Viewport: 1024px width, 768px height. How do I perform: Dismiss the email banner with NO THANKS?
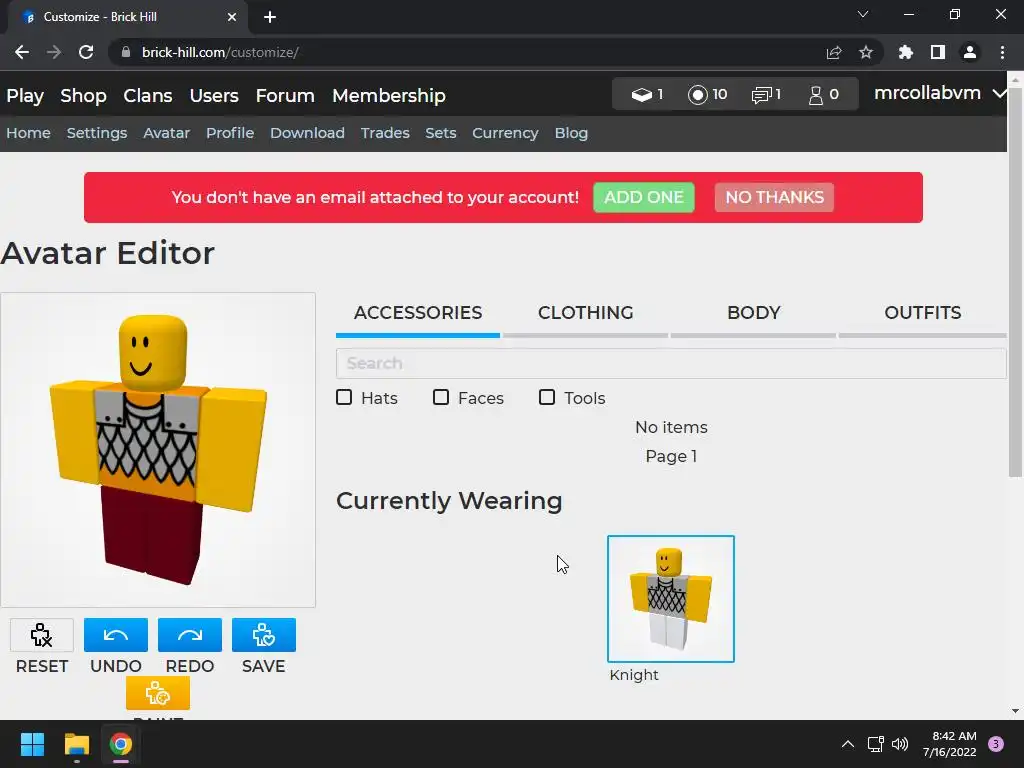click(775, 197)
